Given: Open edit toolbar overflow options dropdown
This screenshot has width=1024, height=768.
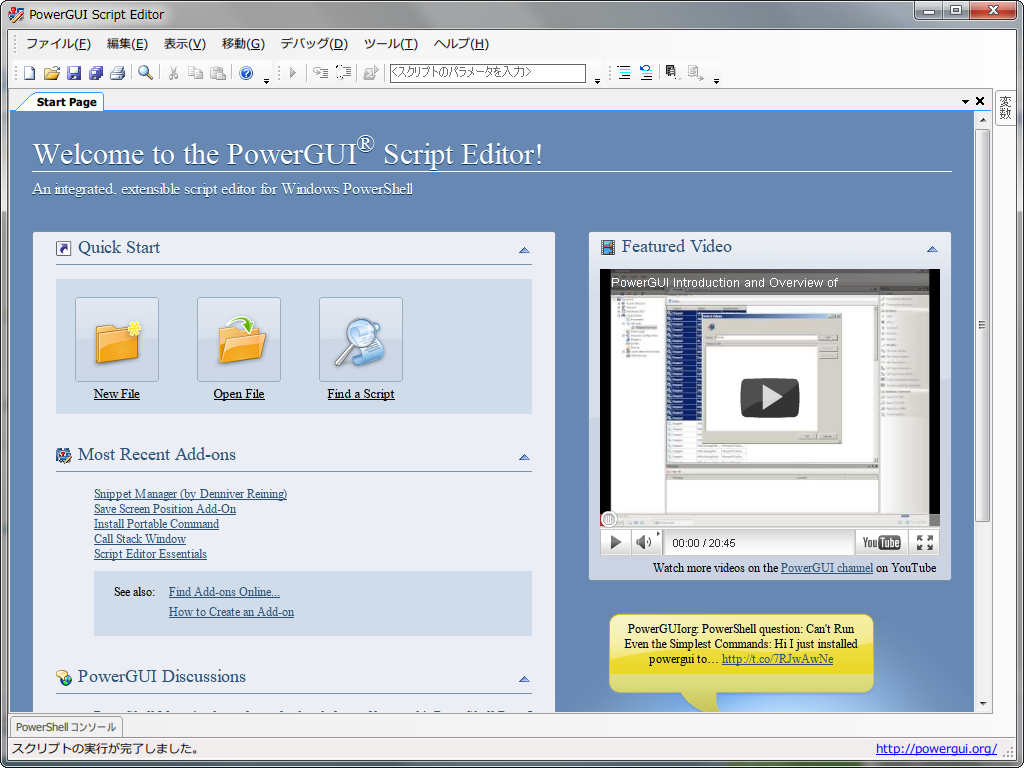Looking at the screenshot, I should [x=716, y=81].
